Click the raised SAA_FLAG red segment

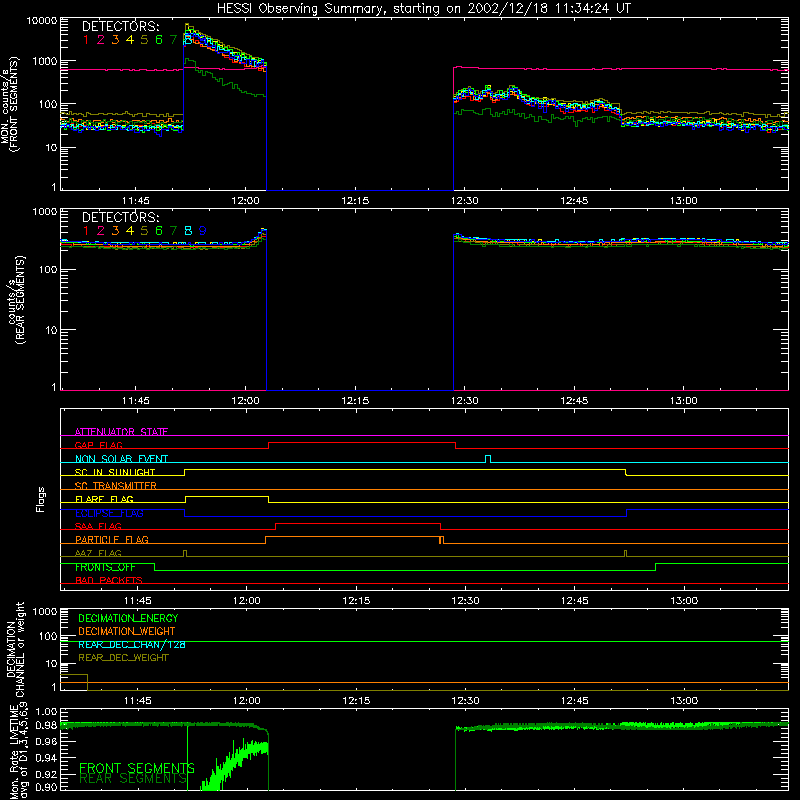(x=358, y=523)
